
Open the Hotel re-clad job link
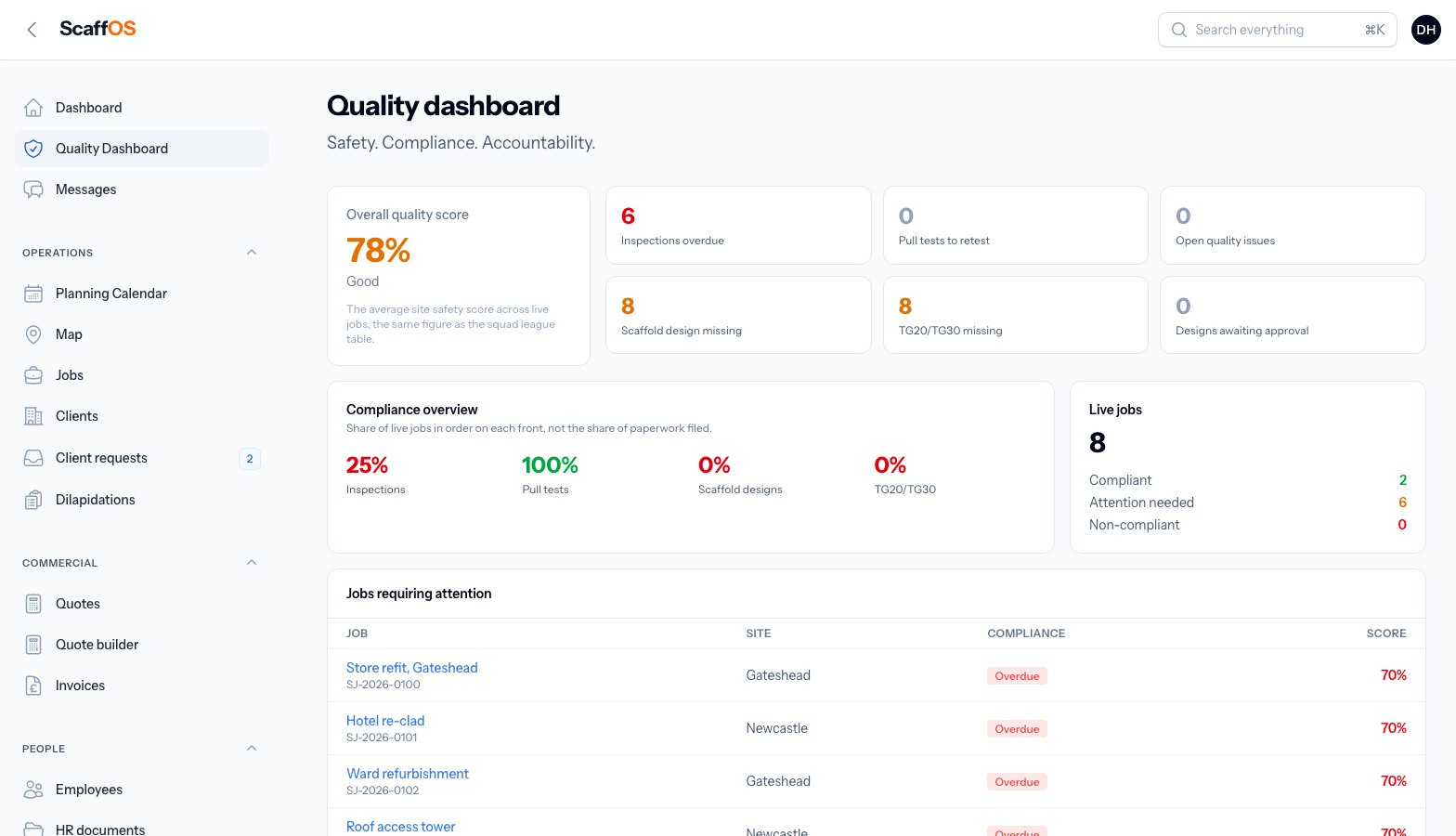(x=385, y=721)
